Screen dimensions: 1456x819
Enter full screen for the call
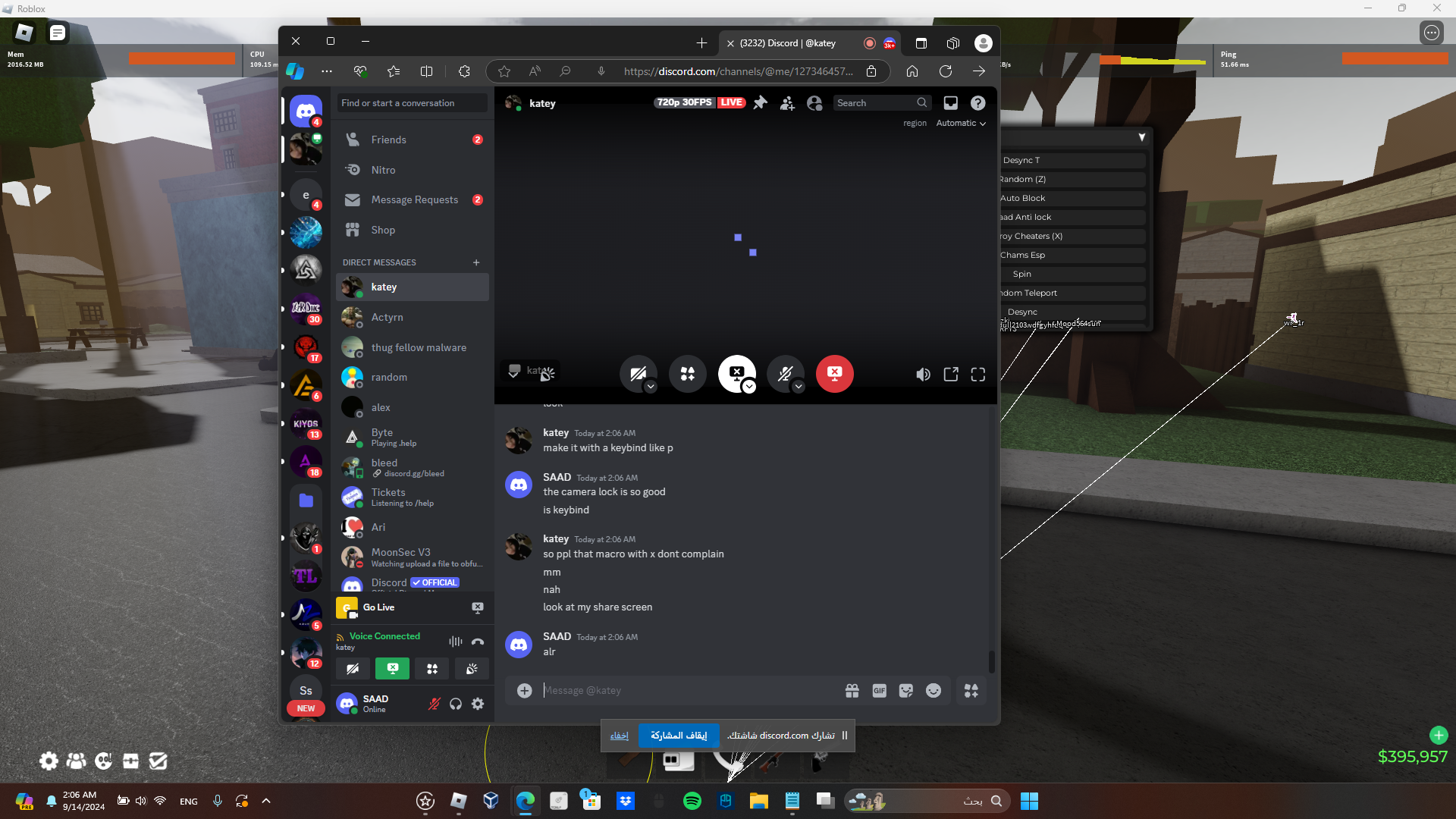click(978, 375)
